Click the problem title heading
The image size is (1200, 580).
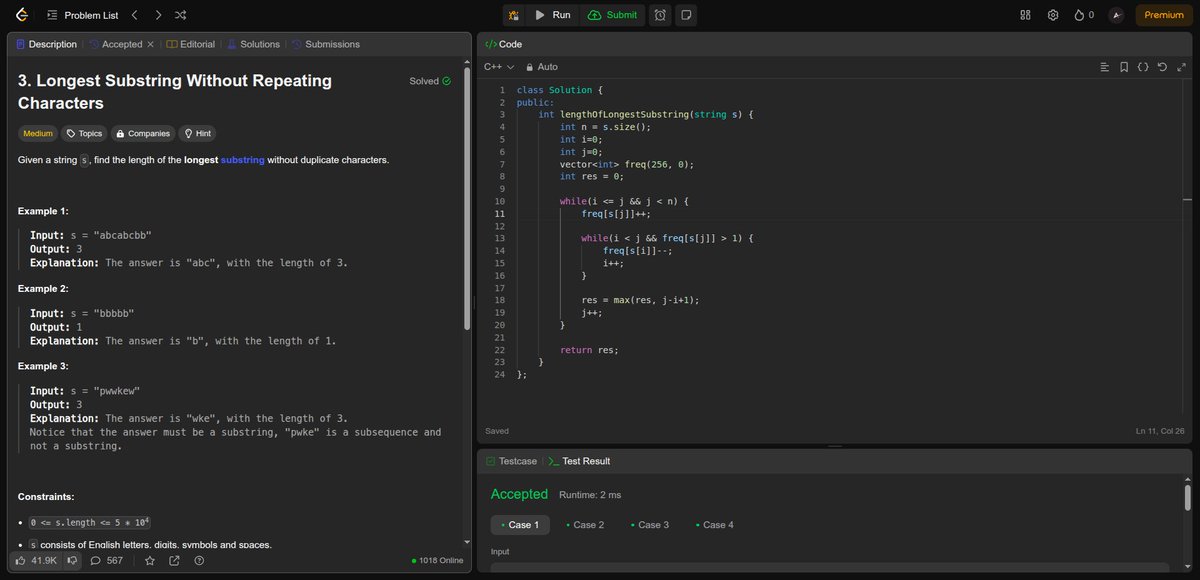click(175, 91)
